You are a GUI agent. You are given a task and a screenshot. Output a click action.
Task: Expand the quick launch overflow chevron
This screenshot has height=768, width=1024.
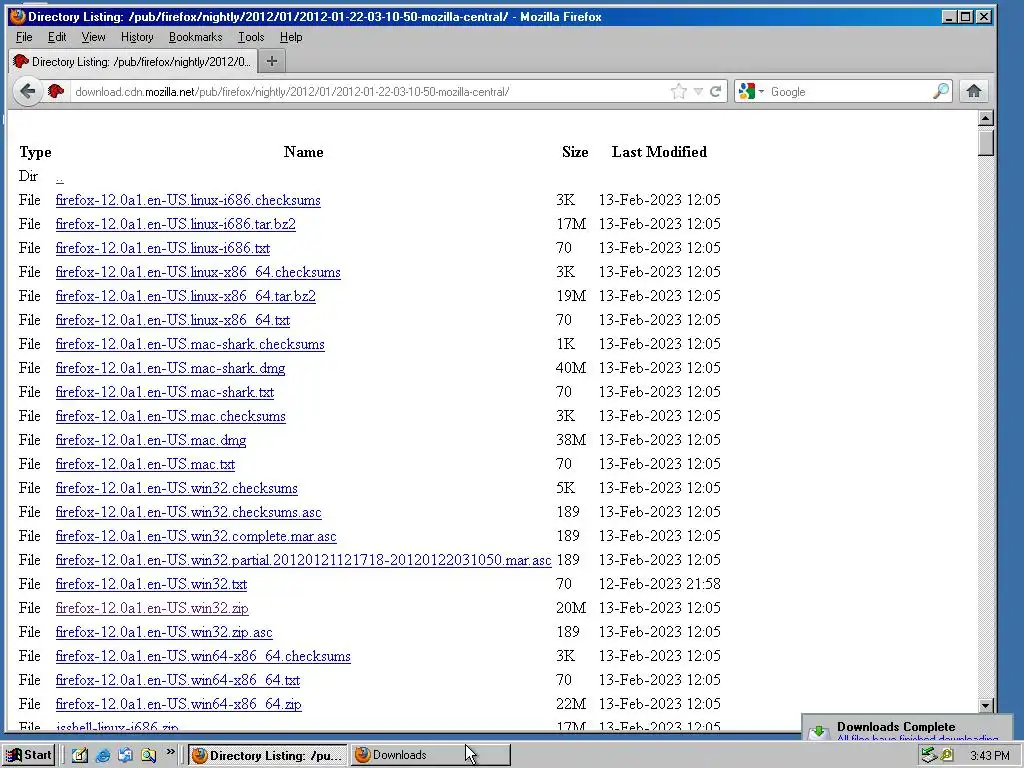coord(170,752)
